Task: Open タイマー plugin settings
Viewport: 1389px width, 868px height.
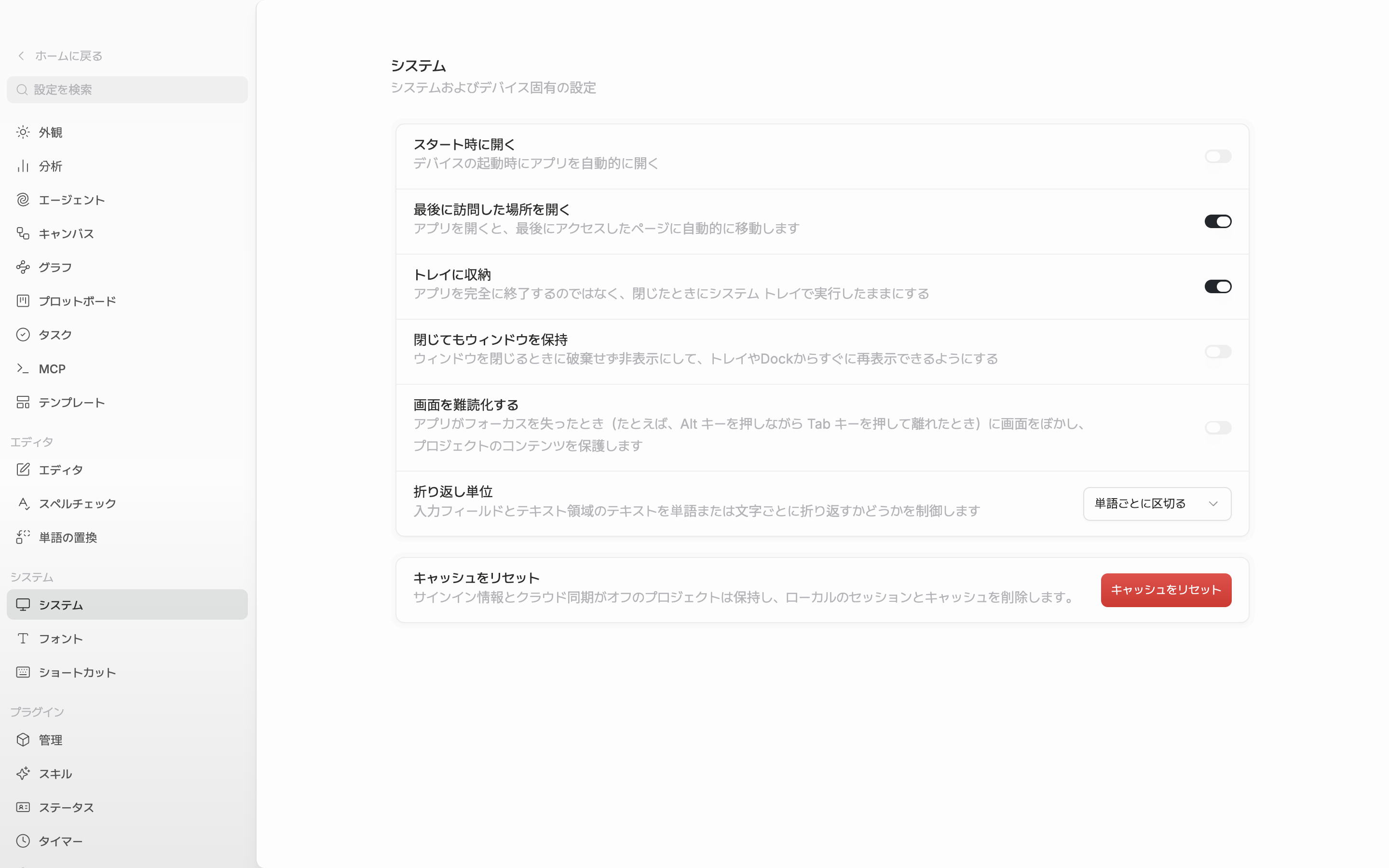Action: (x=127, y=841)
